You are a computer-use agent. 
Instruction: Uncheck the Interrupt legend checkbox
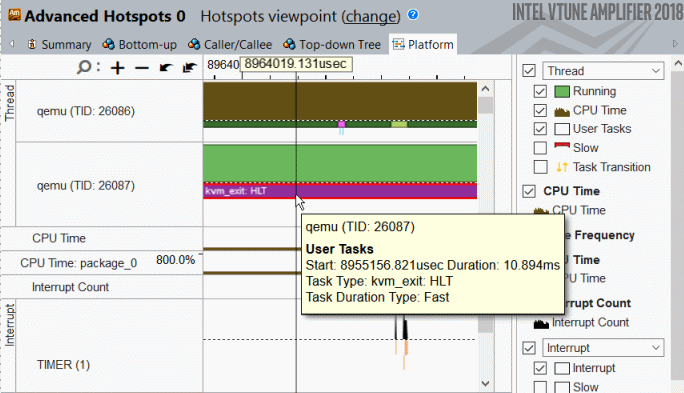tap(540, 368)
